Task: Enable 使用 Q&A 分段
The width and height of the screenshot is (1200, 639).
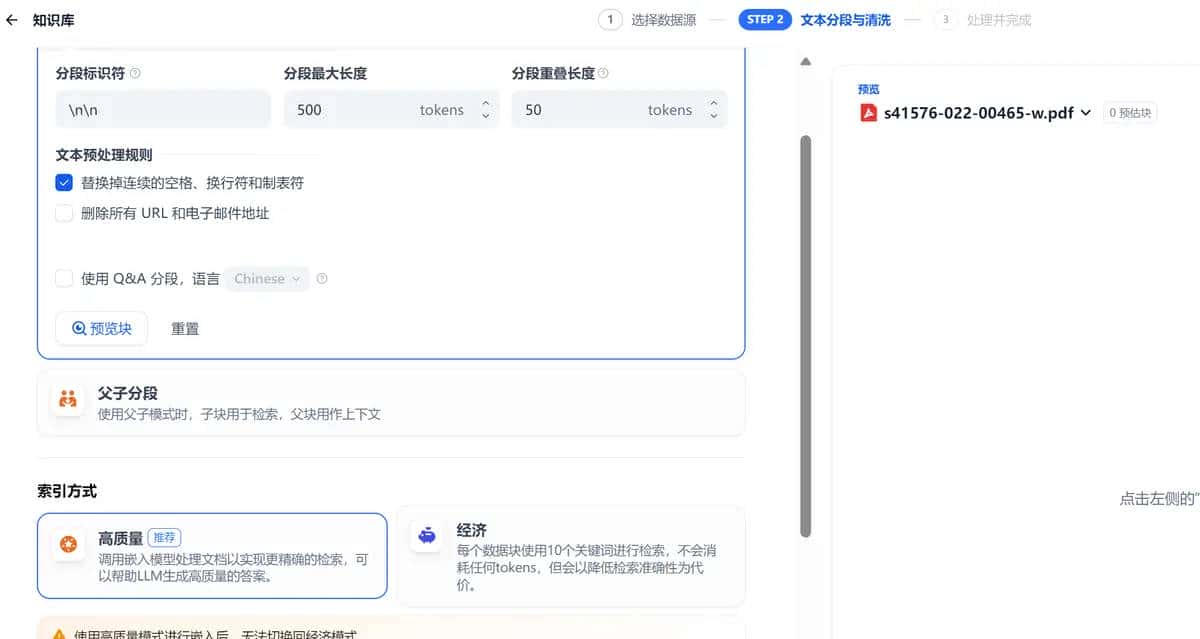Action: click(64, 279)
